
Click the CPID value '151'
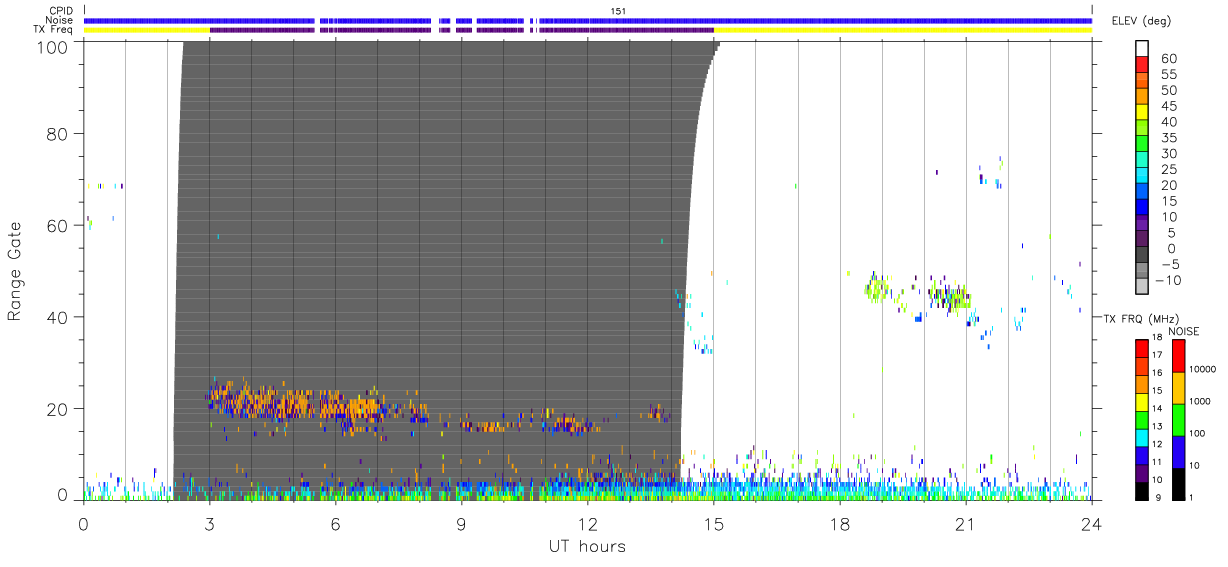pos(618,11)
